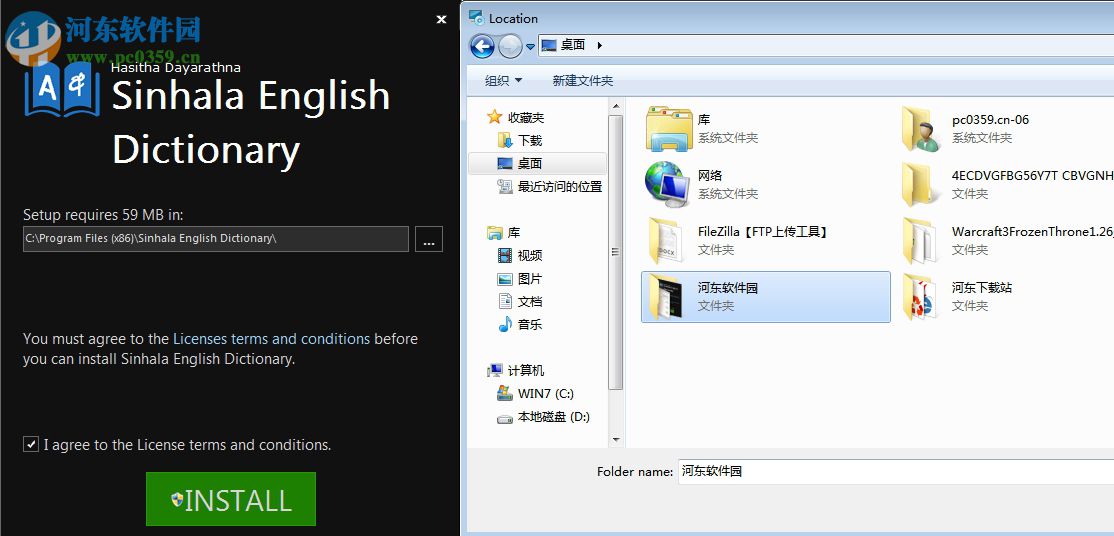The image size is (1114, 536).
Task: Click the Folder name input field
Action: (x=895, y=471)
